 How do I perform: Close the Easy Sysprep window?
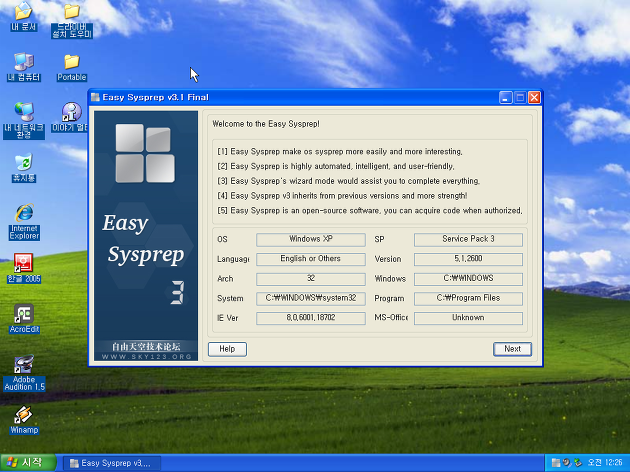(534, 98)
